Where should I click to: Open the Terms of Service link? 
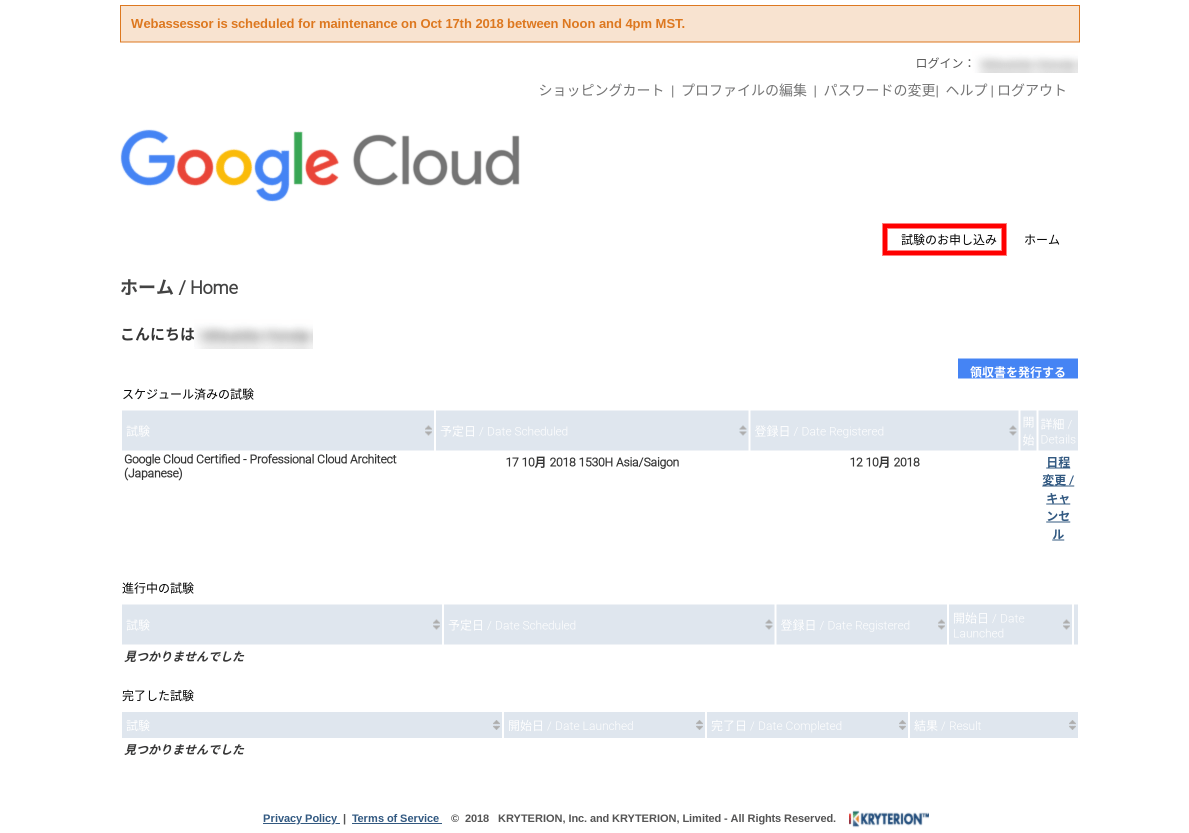pos(396,819)
